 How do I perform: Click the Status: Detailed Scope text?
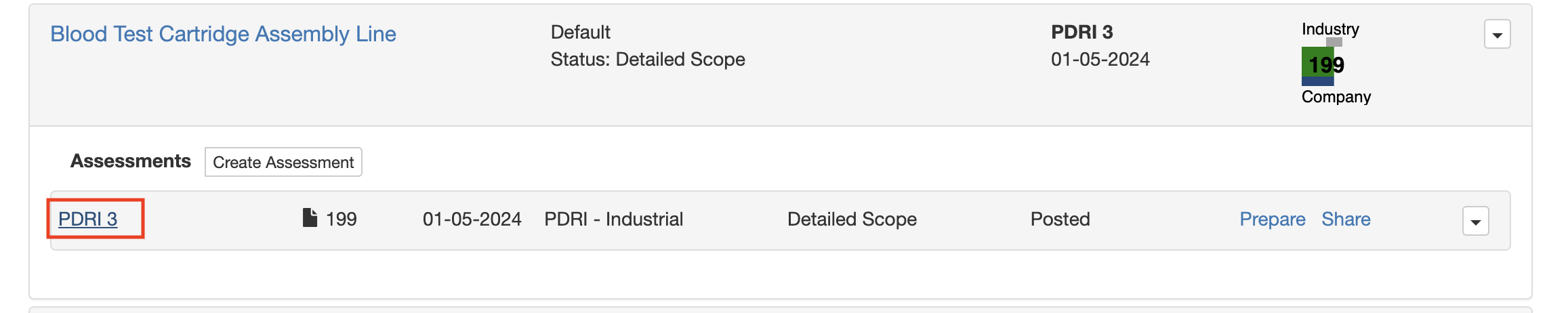pyautogui.click(x=648, y=60)
